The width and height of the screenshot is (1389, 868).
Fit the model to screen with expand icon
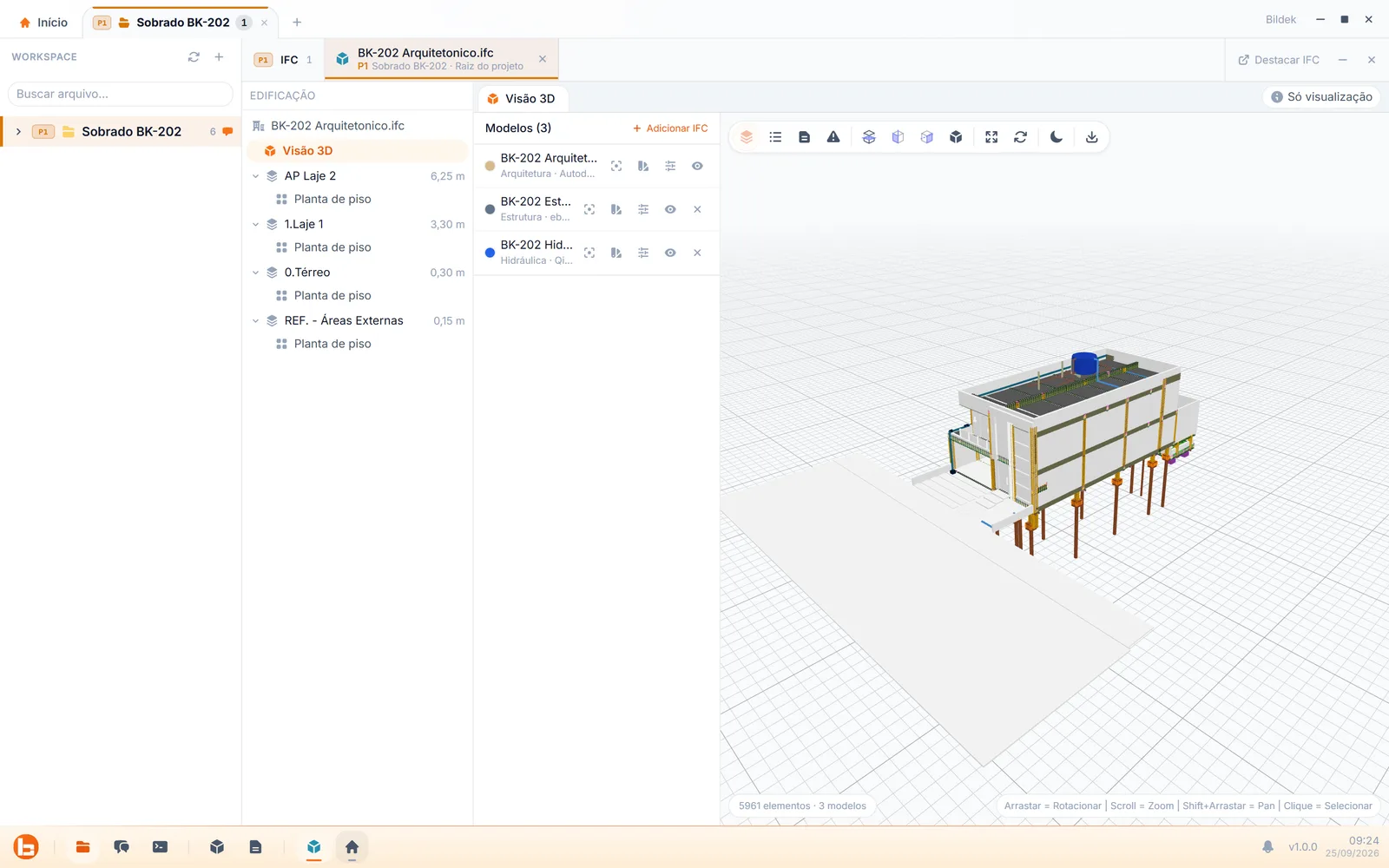click(x=991, y=137)
